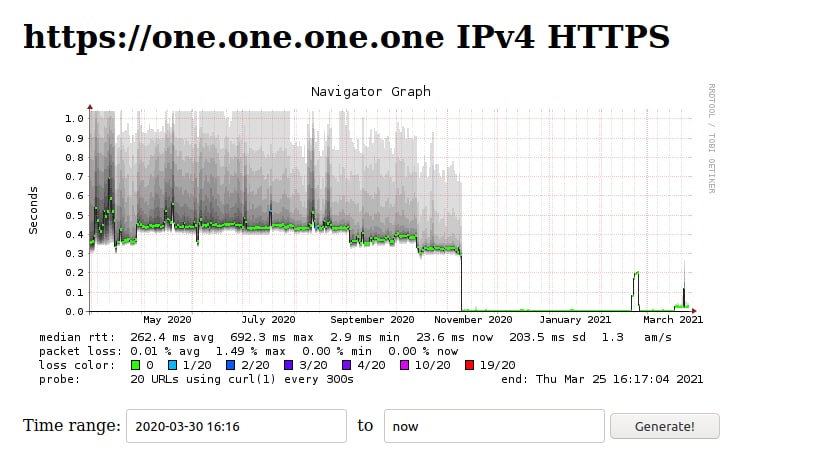Click the 23.6 ms now value
Screen dimensions: 814x467
tap(455, 337)
